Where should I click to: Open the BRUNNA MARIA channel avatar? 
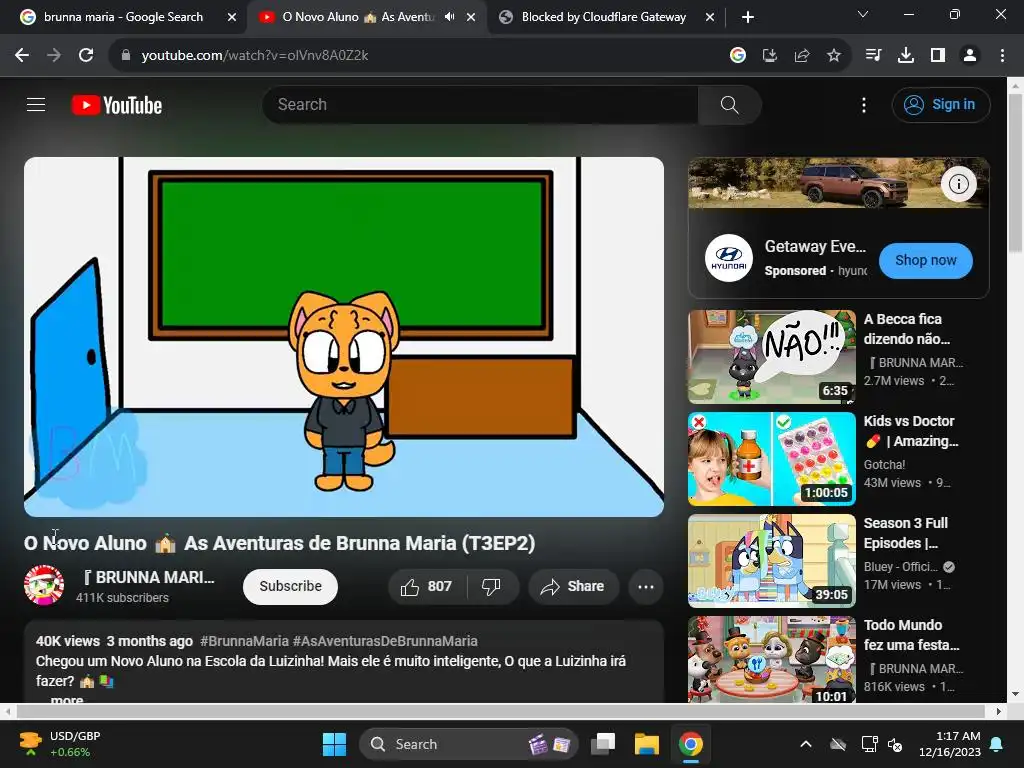(x=44, y=585)
